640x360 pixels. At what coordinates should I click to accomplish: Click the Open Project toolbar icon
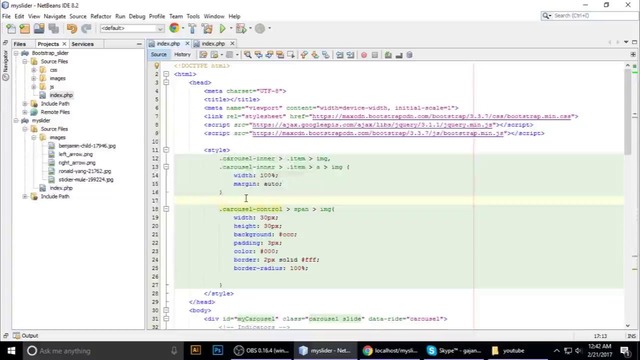[x=39, y=29]
